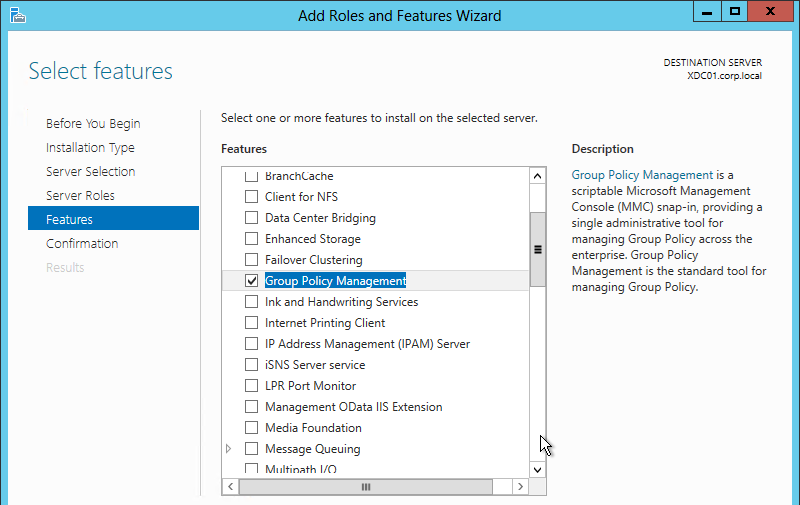This screenshot has height=505, width=800.
Task: Check the Client for NFS feature
Action: click(252, 196)
